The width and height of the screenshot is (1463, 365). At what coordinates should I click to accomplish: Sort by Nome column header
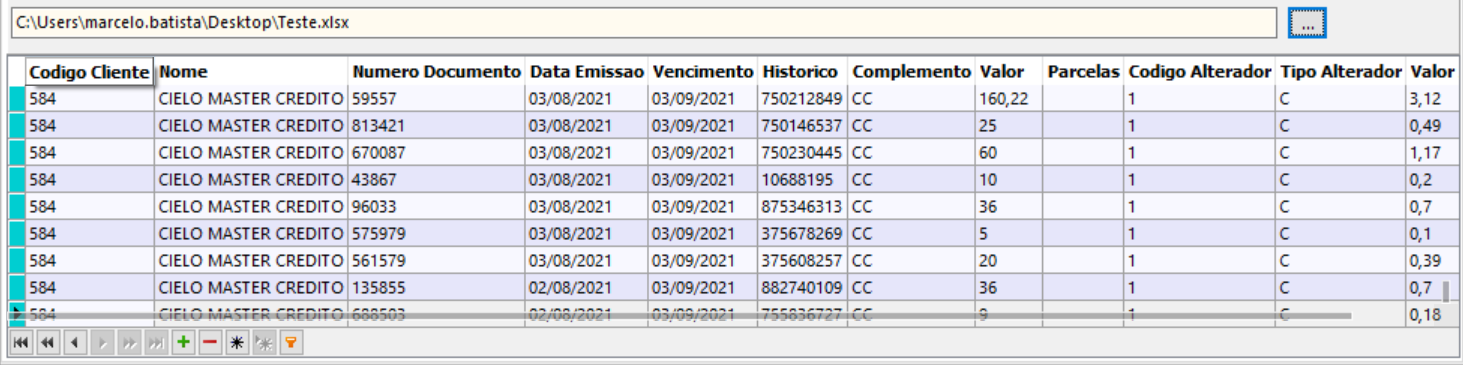pos(252,72)
